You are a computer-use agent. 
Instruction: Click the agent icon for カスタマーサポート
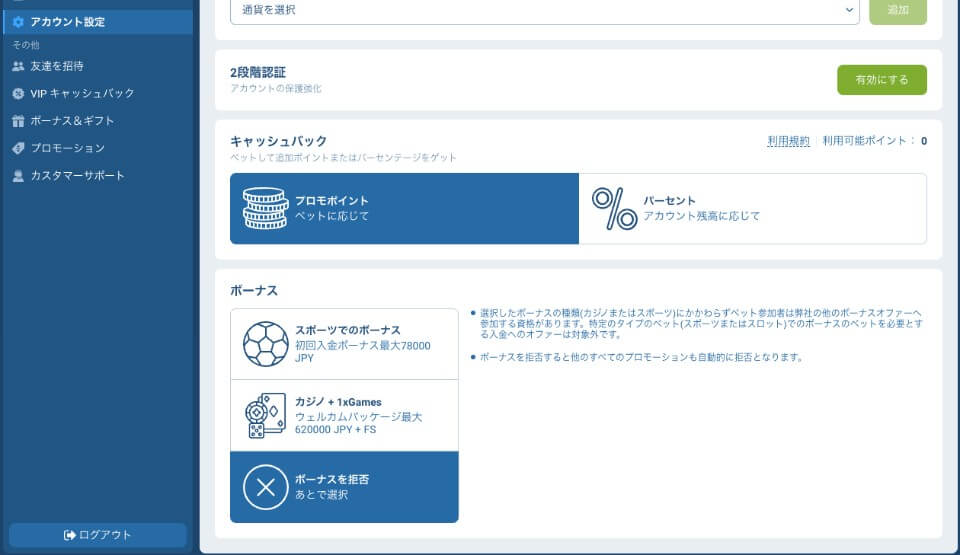(x=18, y=176)
